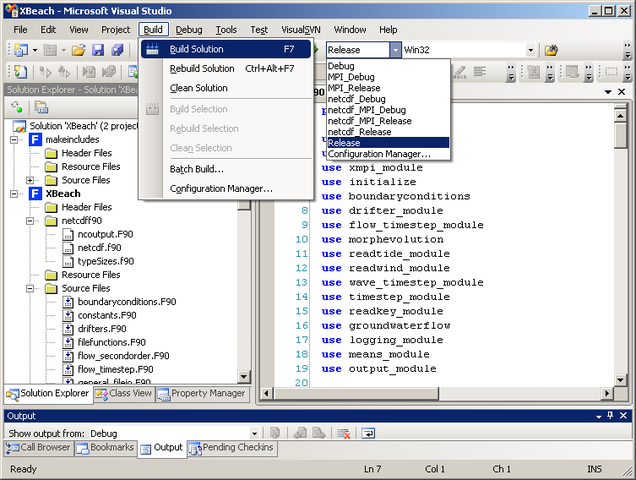The width and height of the screenshot is (636, 480).
Task: Open the Project menu
Action: point(116,30)
